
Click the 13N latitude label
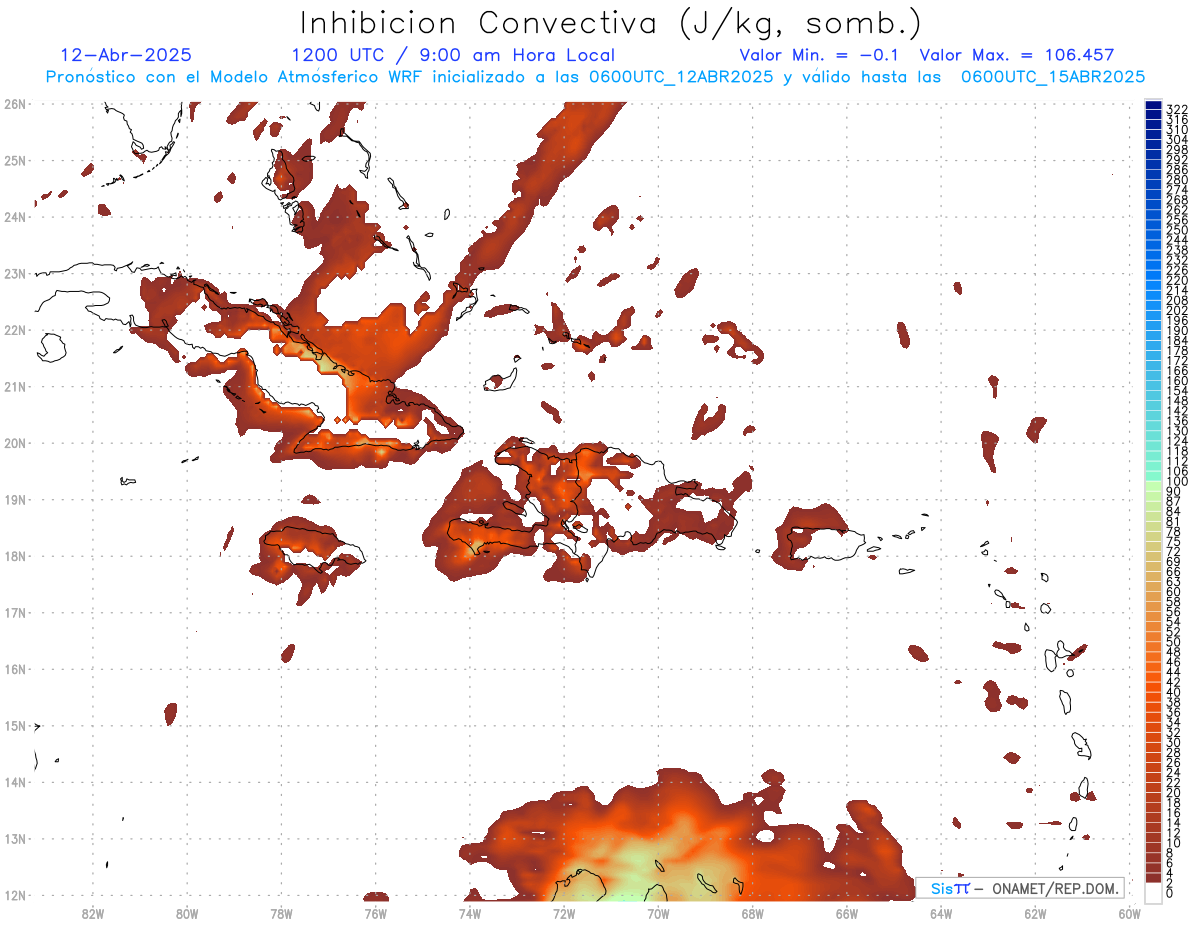[x=14, y=839]
